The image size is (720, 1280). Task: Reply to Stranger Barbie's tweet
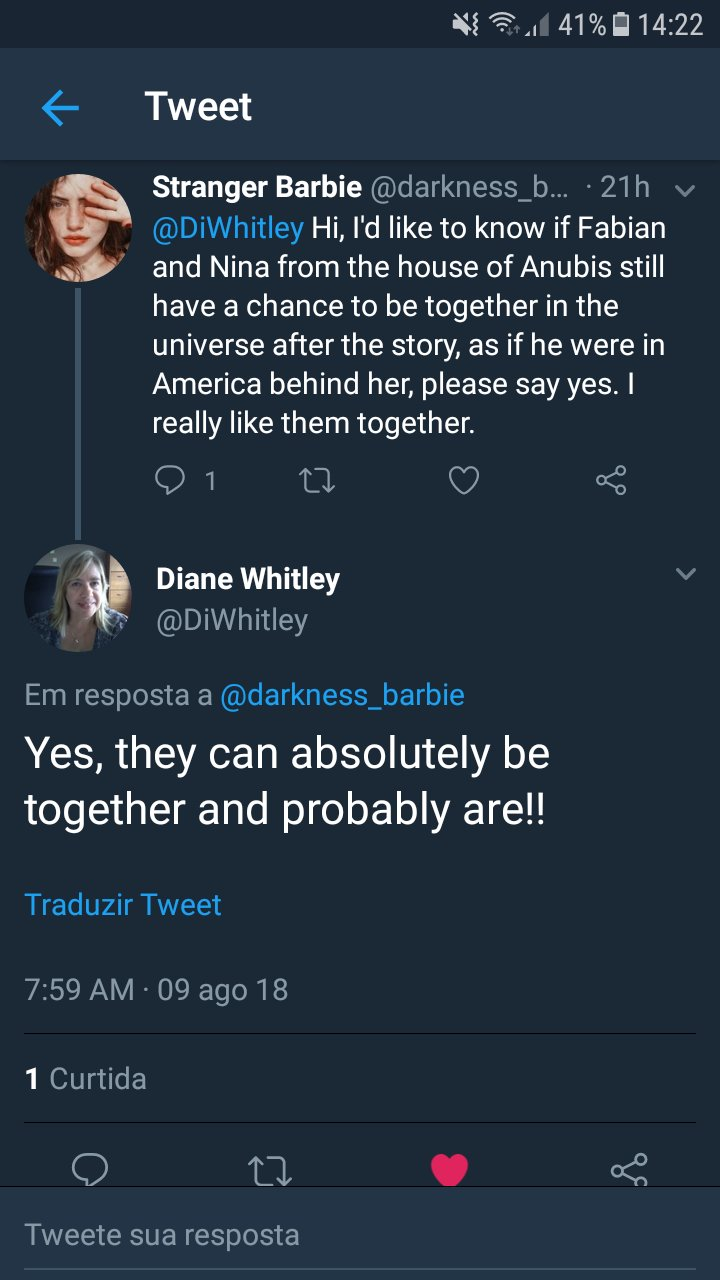pos(170,481)
